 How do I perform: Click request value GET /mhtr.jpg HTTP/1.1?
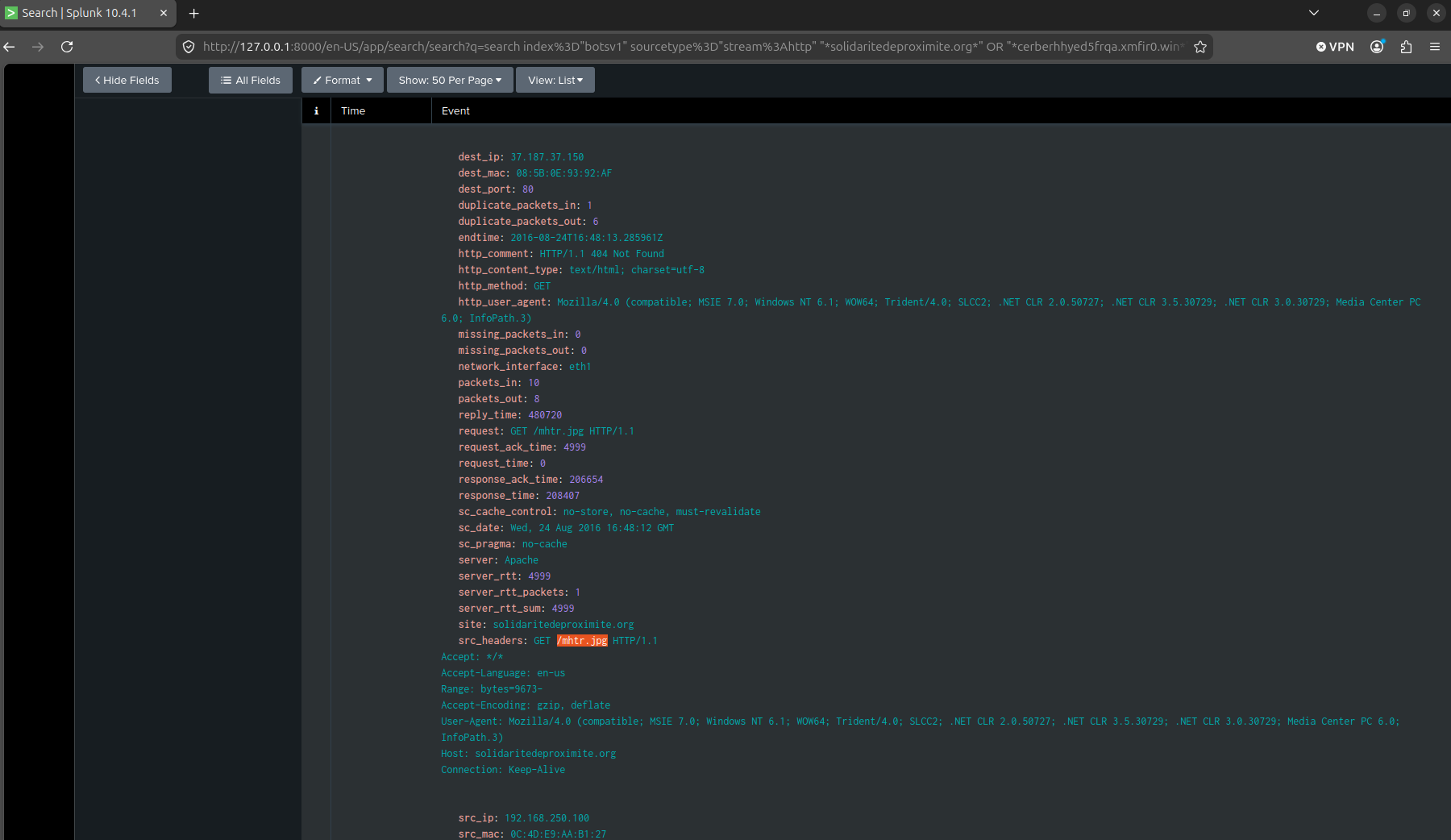click(572, 431)
